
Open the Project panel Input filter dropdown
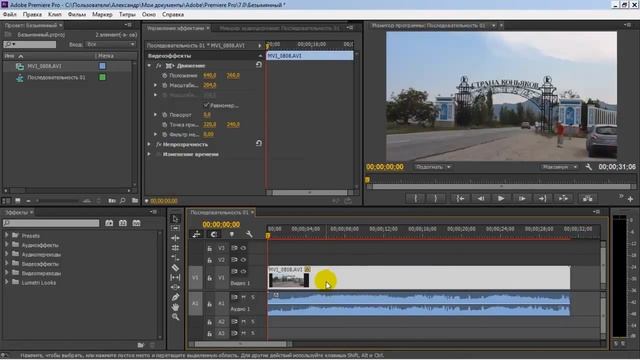point(111,44)
